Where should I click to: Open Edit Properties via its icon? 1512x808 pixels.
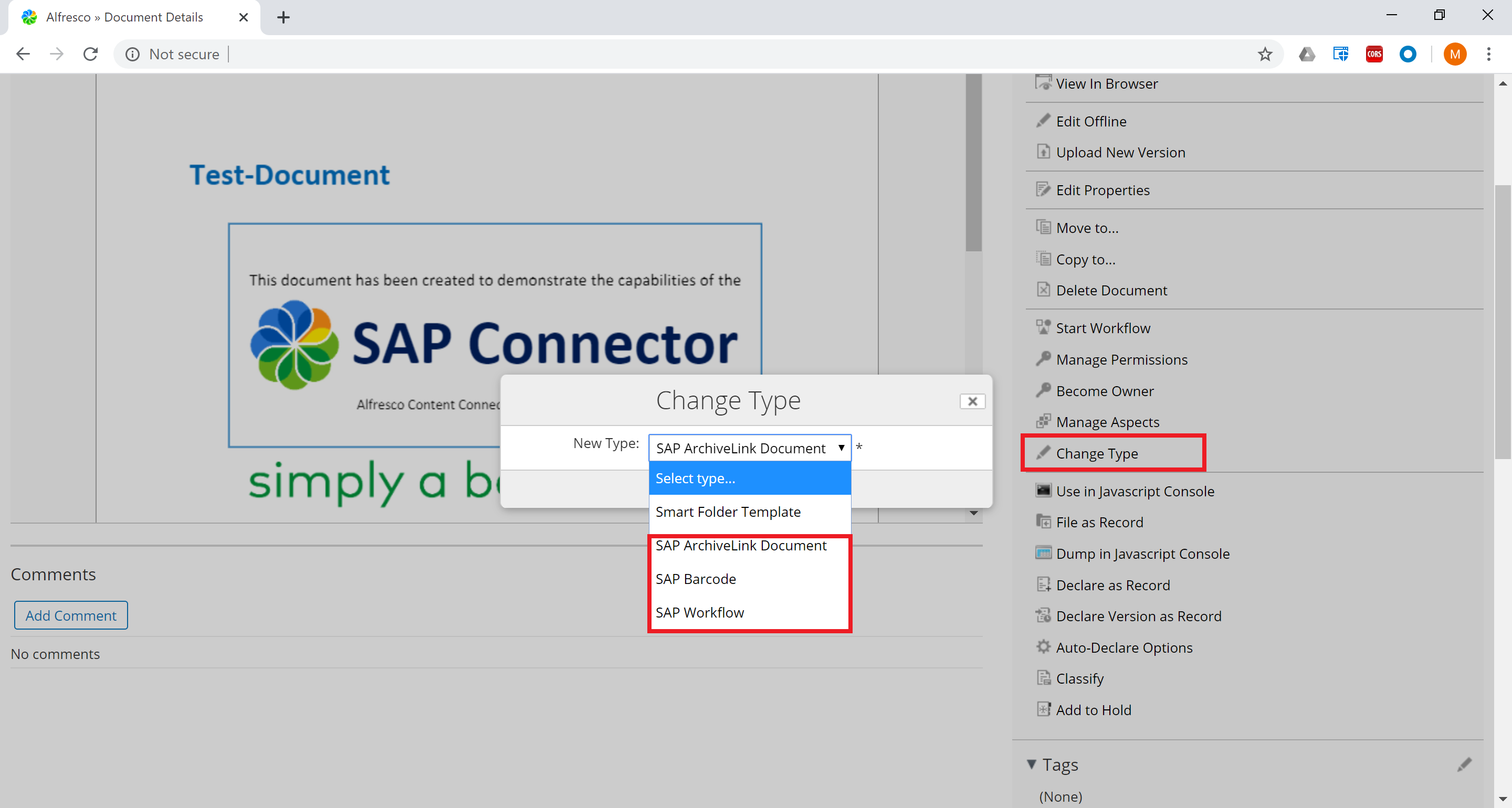pos(1043,189)
